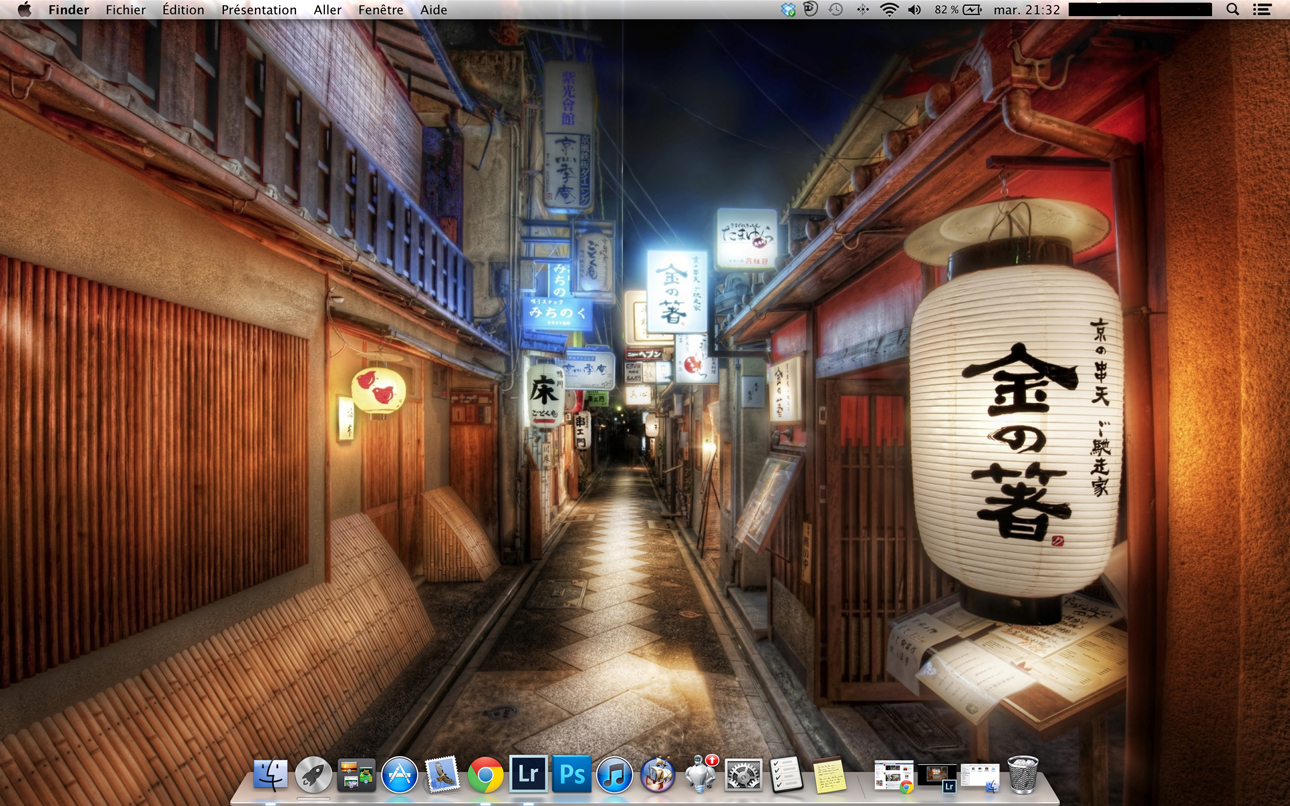
Task: Launch Photoshop from the dock
Action: tap(571, 775)
